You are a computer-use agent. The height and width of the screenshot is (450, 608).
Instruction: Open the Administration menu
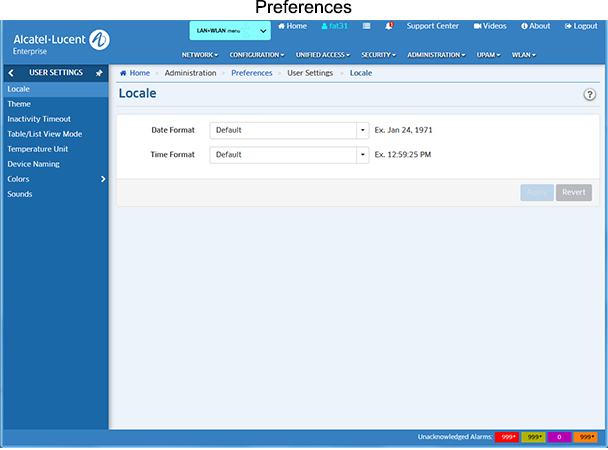tap(436, 55)
